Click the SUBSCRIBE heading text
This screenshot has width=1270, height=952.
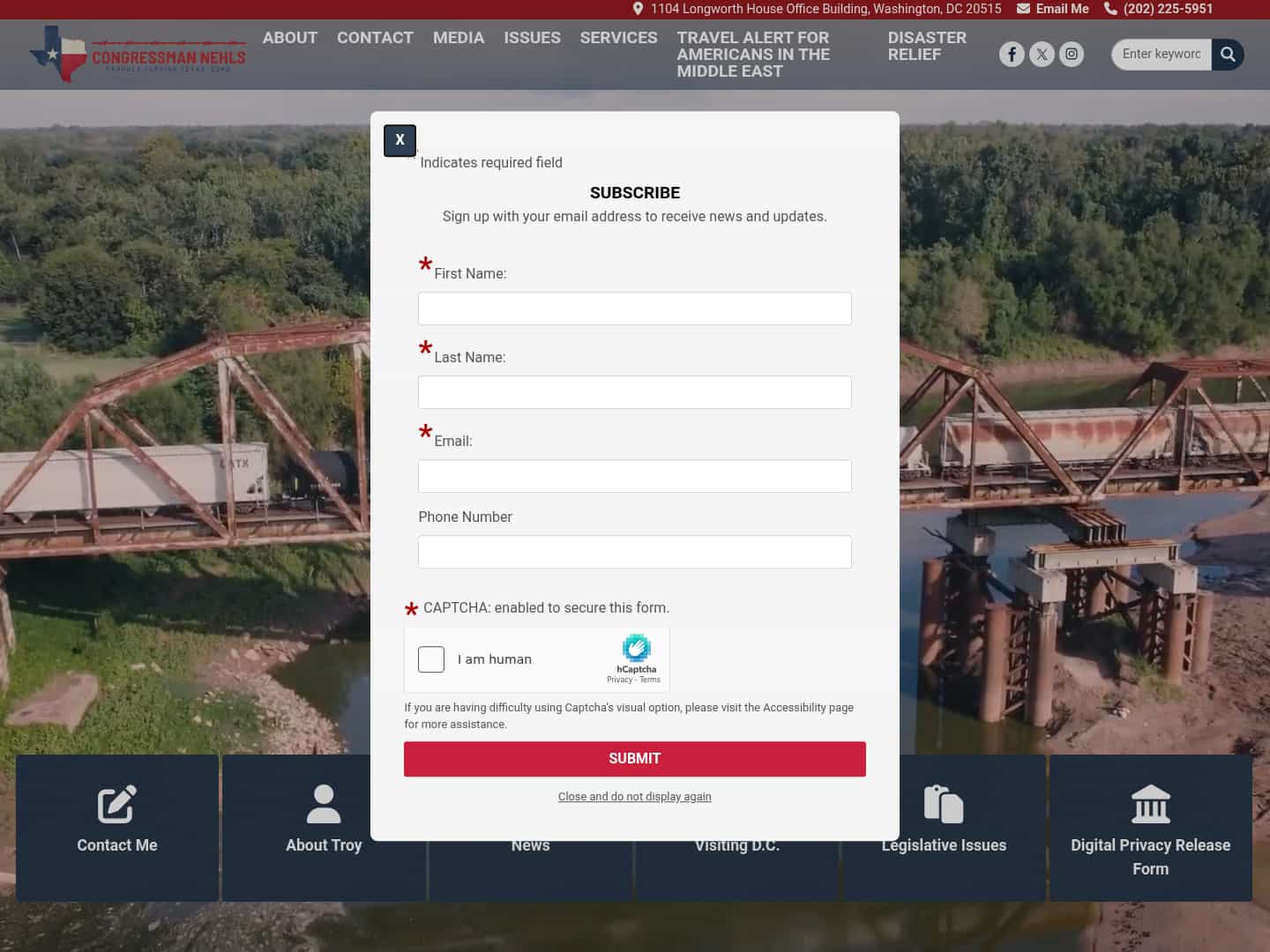tap(635, 193)
